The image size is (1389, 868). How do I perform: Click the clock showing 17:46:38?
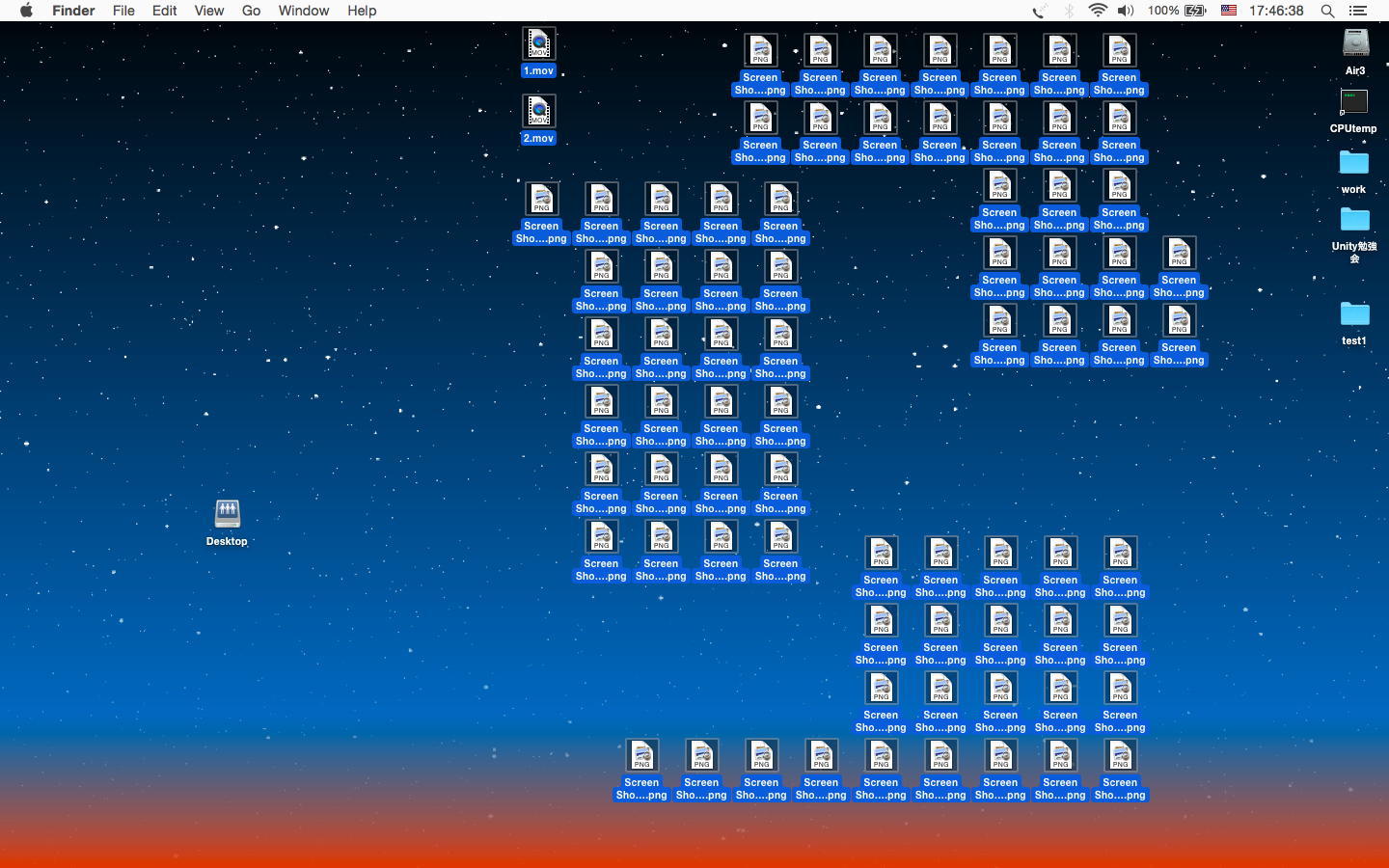coord(1276,11)
